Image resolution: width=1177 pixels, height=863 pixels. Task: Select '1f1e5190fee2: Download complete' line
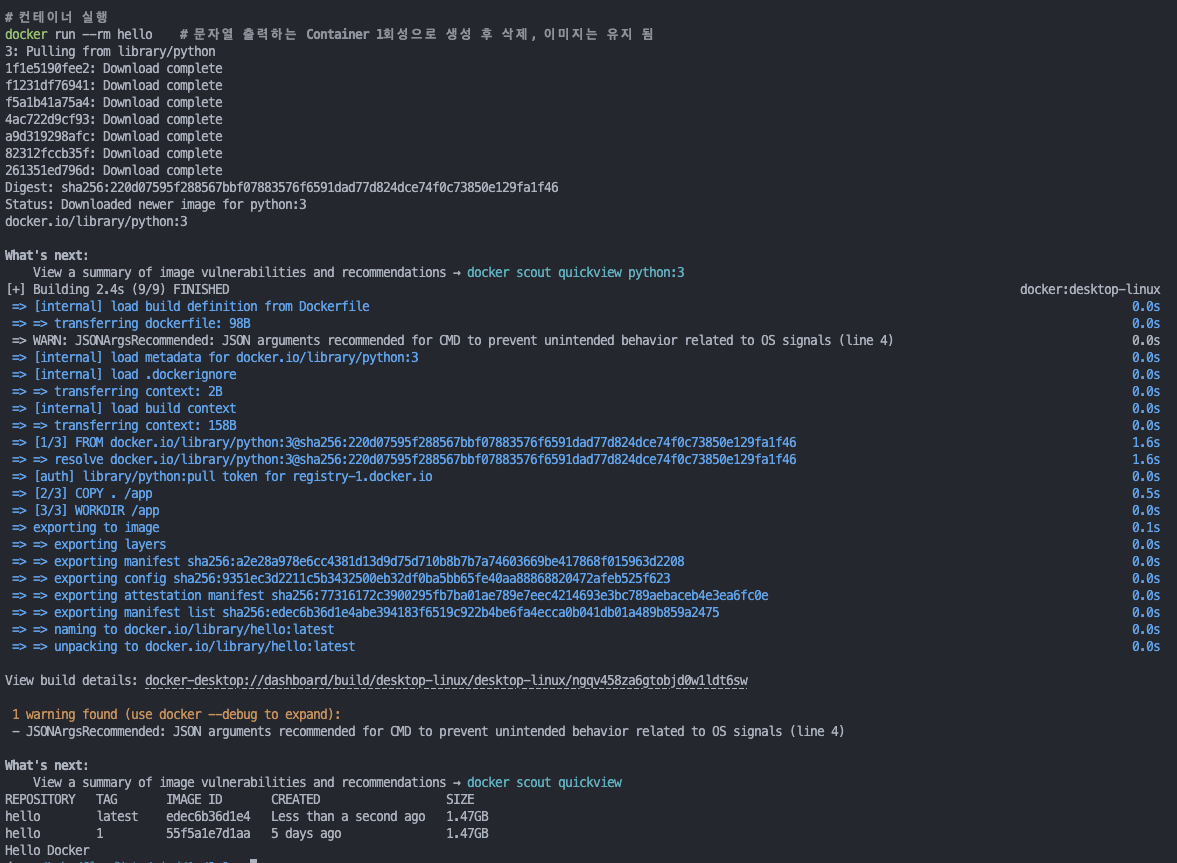click(x=113, y=68)
